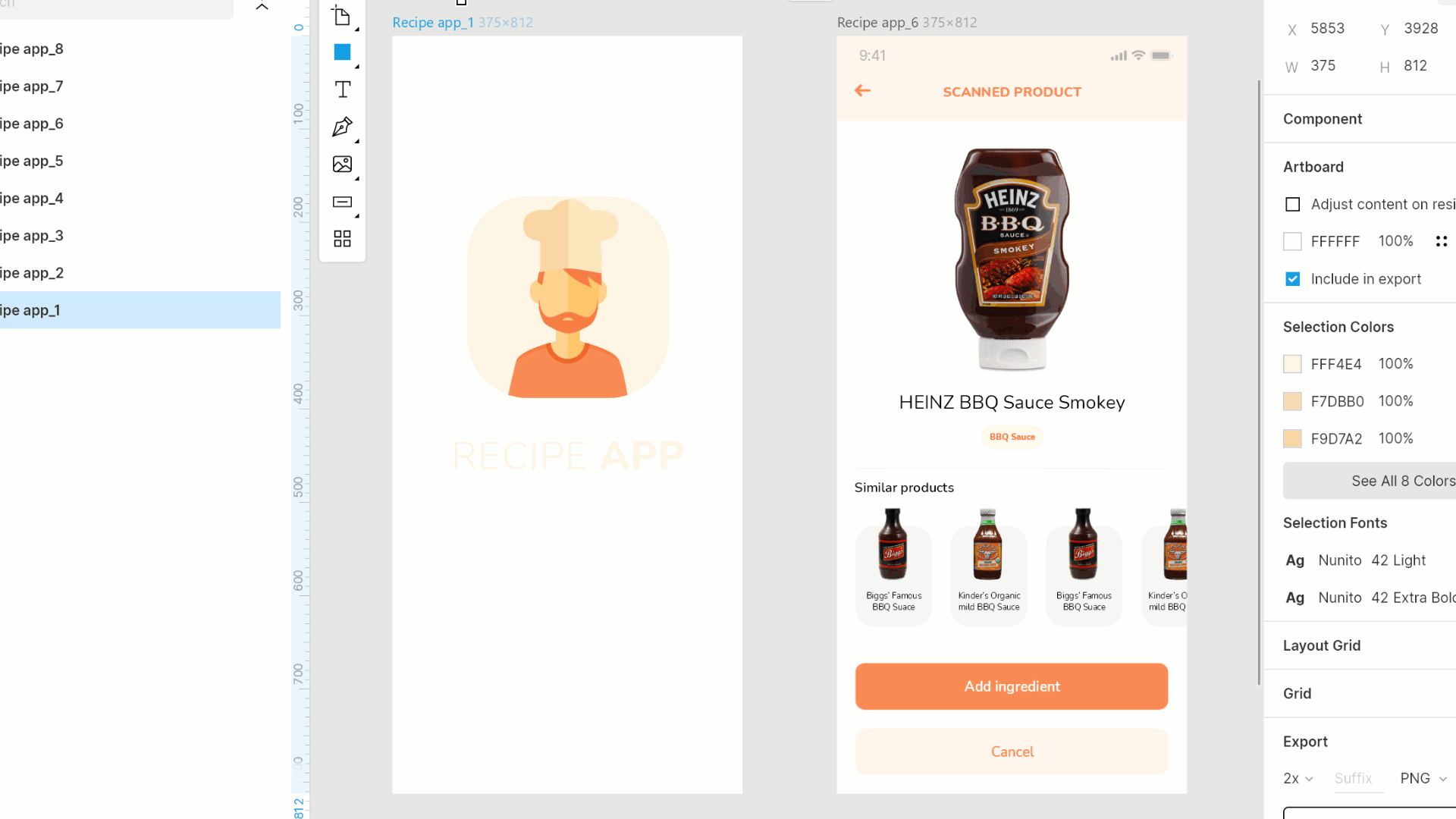Click the Layout Grid section header
Screen dimensions: 1456x819
click(x=1322, y=645)
